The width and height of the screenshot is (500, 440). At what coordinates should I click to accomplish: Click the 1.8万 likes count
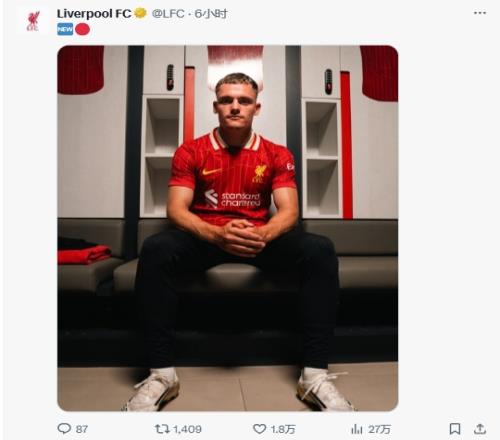coord(283,429)
